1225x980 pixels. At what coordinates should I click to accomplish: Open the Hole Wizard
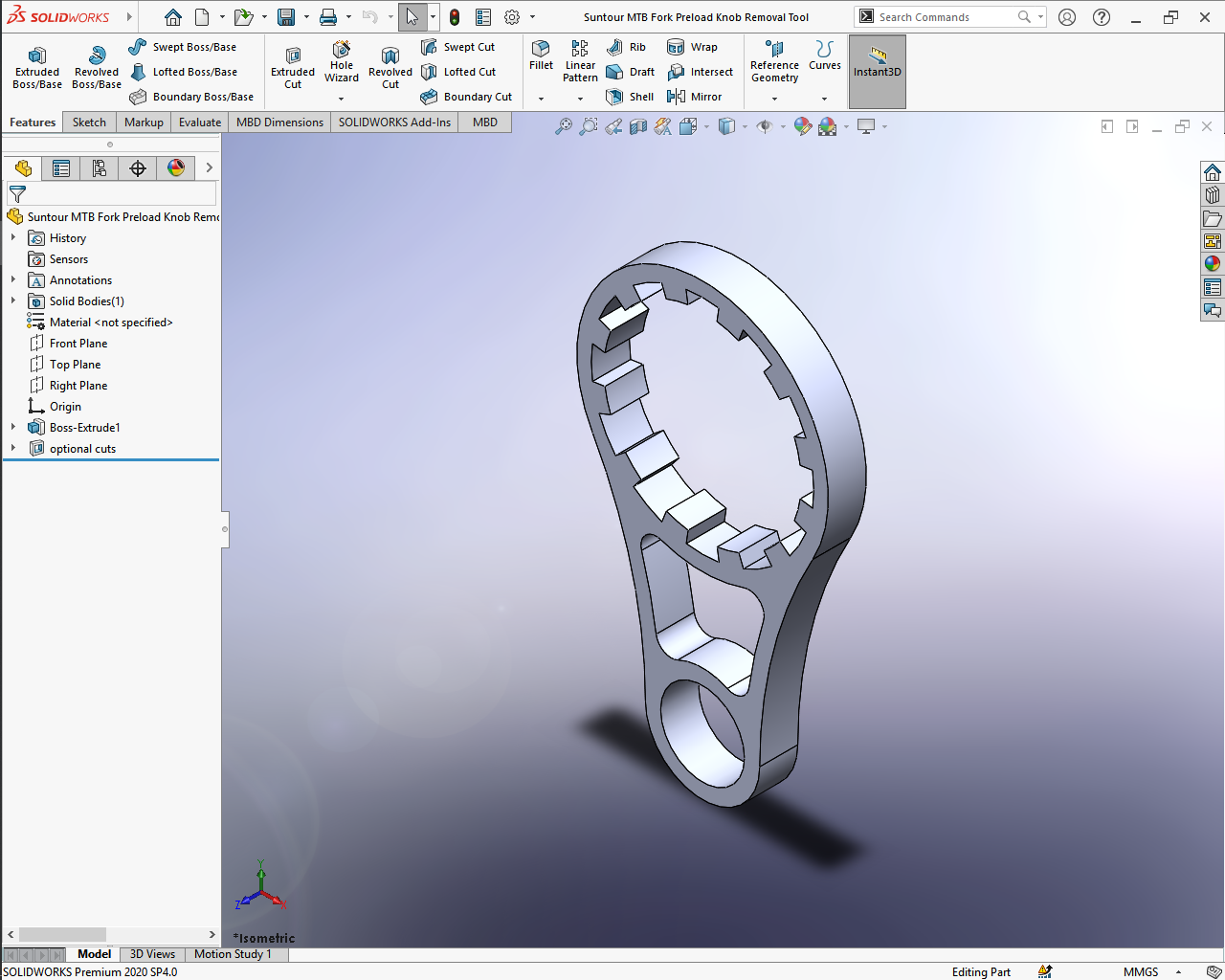tap(342, 62)
